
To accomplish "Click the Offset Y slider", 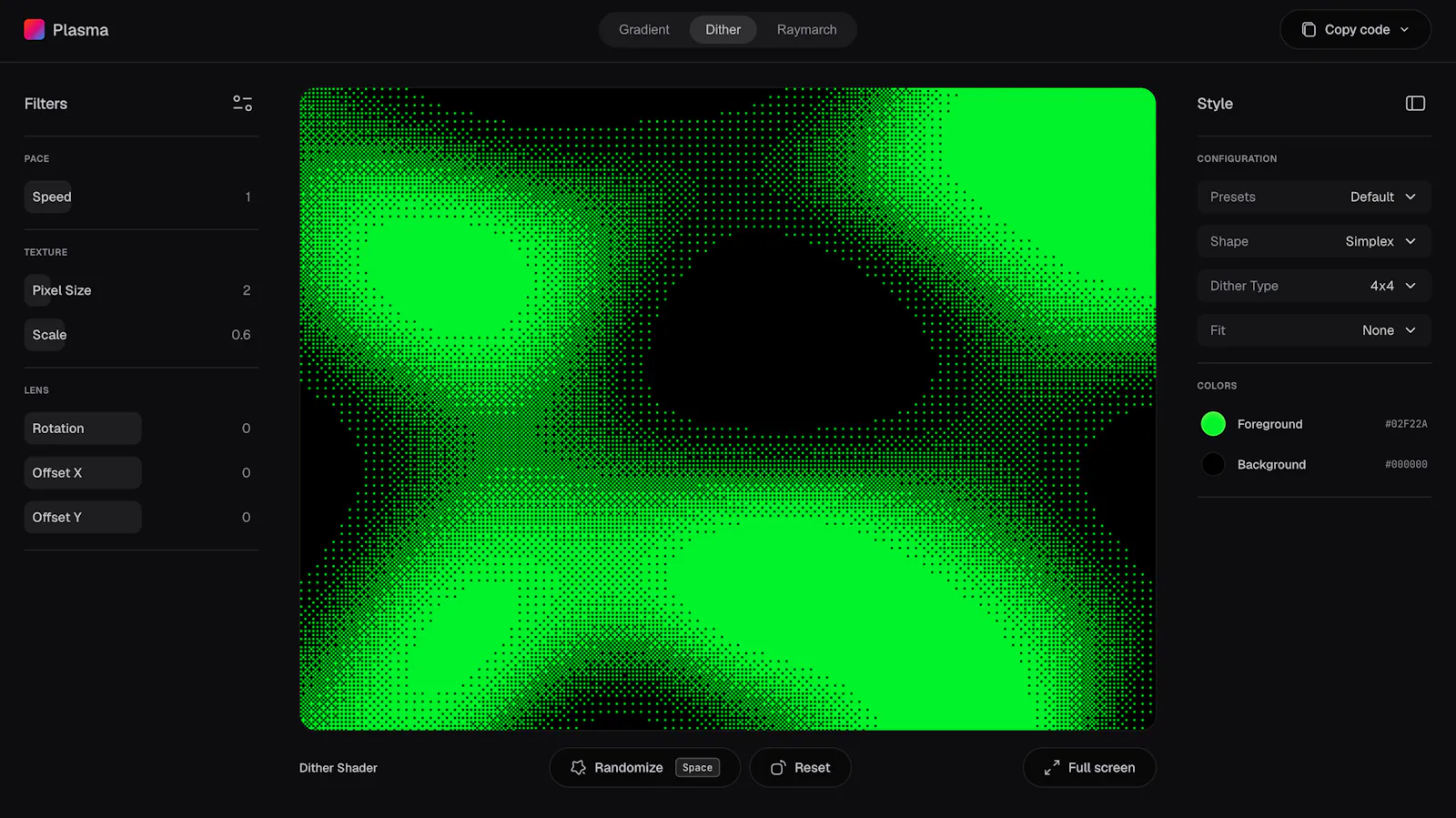I will coord(141,518).
